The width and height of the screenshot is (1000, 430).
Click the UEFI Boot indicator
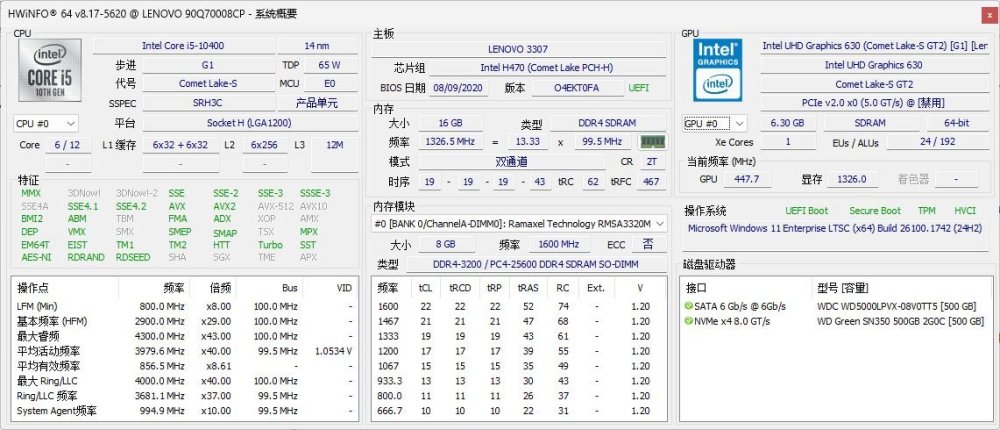pyautogui.click(x=806, y=211)
